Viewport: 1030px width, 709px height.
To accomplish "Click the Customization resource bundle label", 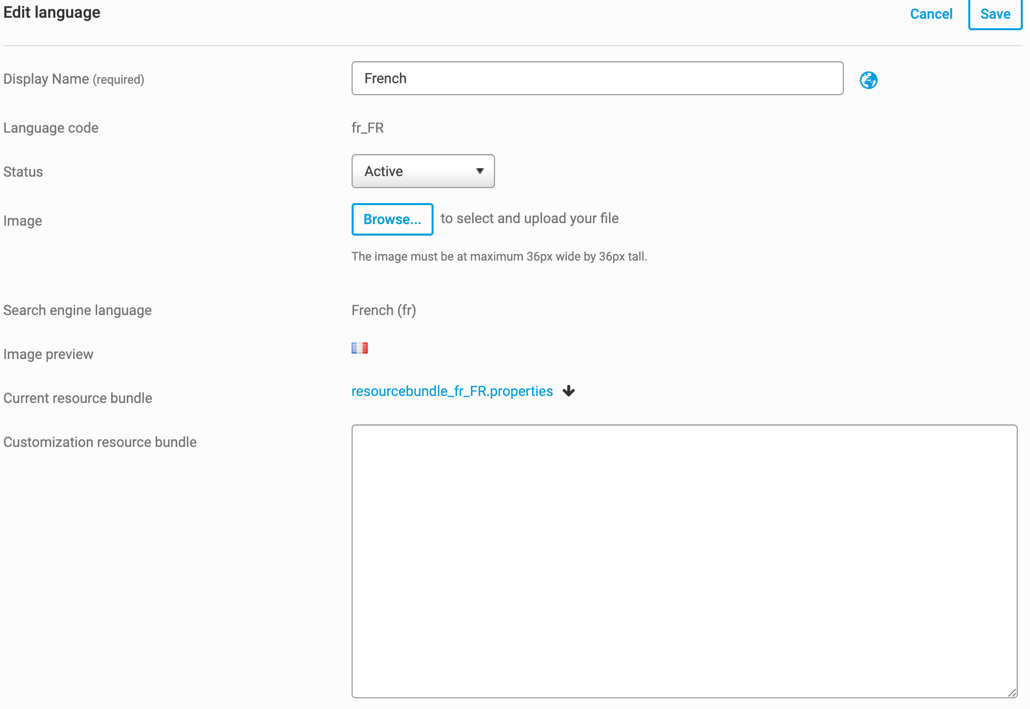I will 100,442.
